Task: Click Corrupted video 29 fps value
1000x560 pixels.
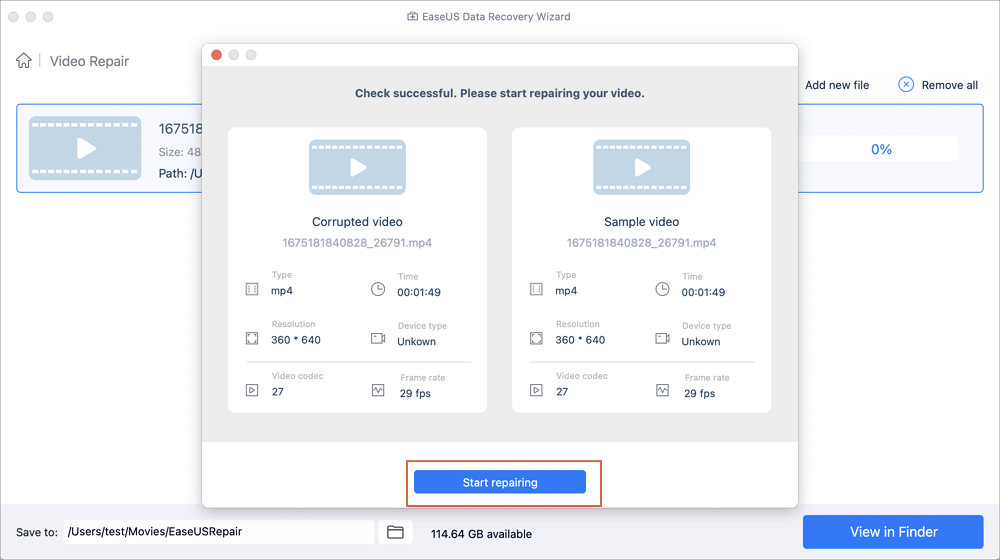Action: 415,394
